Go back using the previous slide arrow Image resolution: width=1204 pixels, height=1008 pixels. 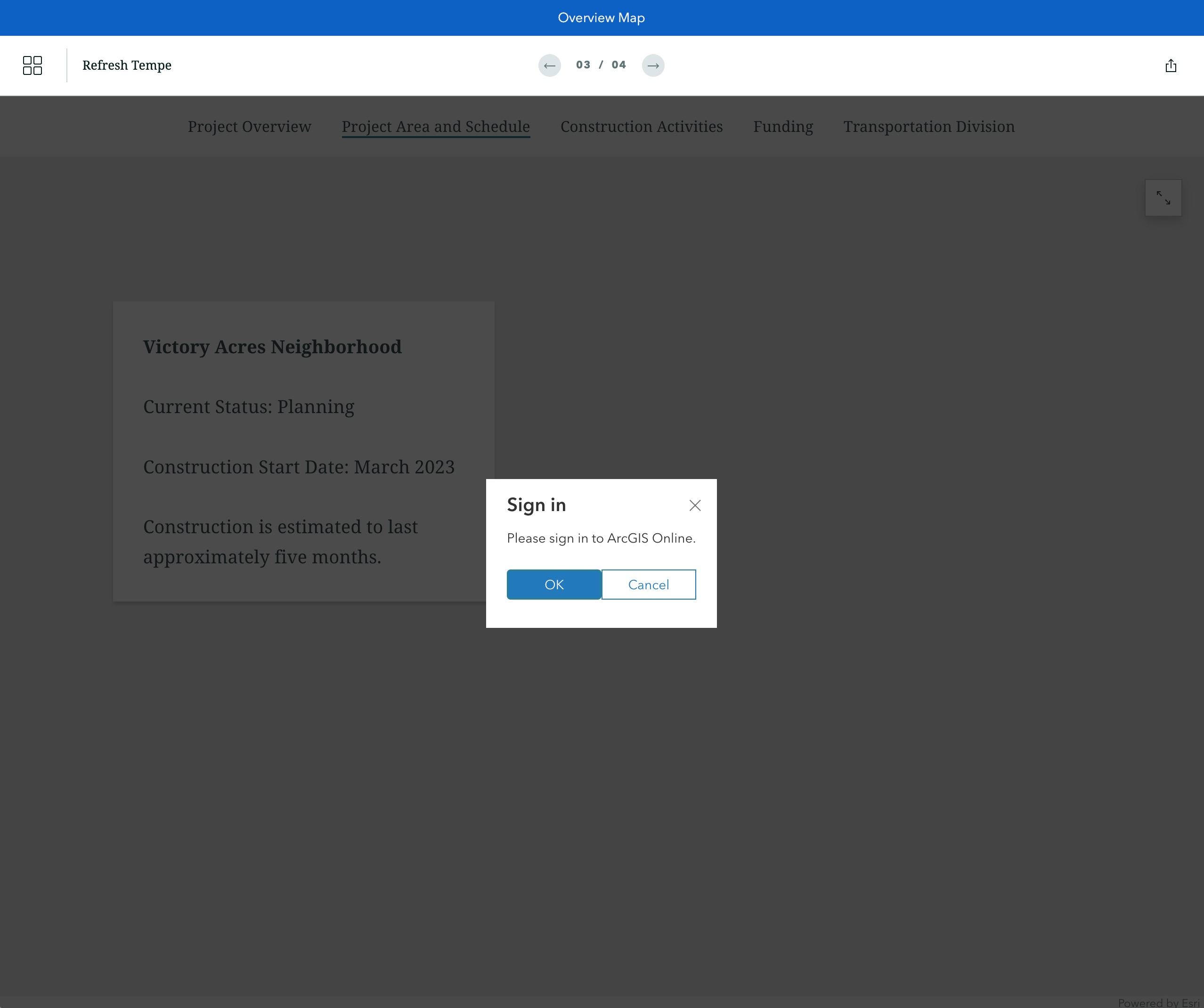coord(549,65)
